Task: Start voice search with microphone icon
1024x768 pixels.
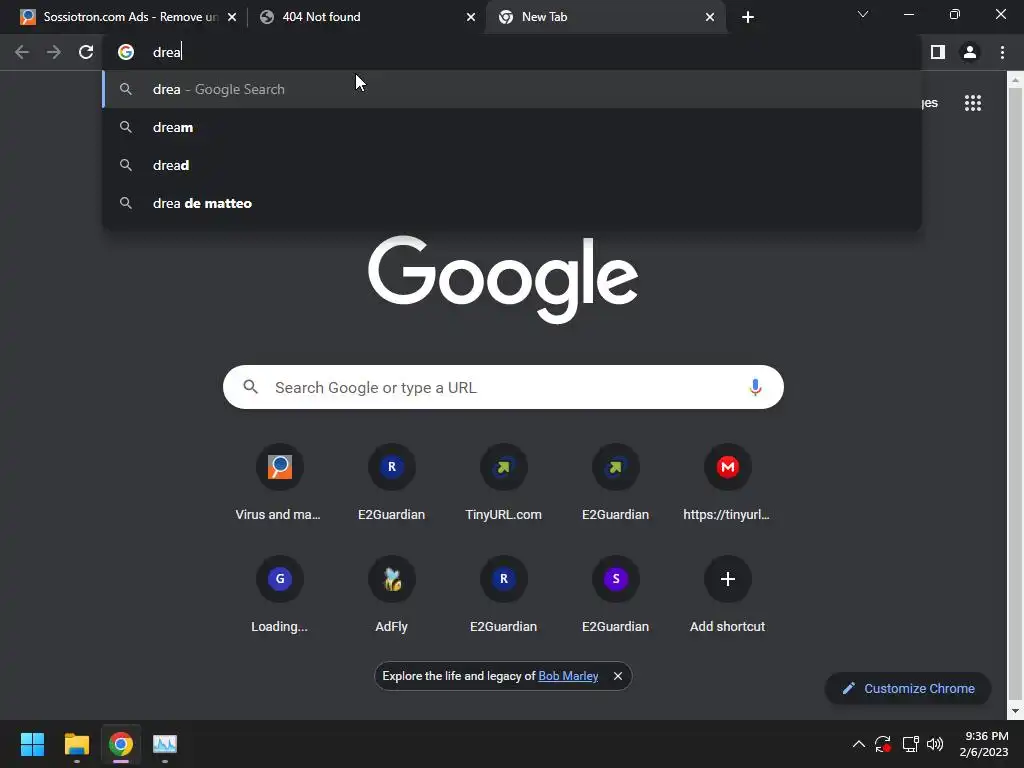Action: (x=755, y=387)
